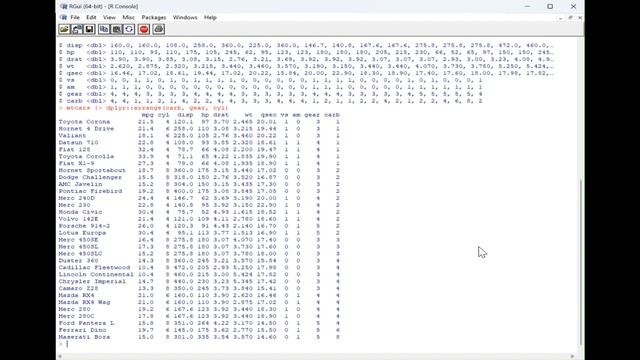The height and width of the screenshot is (360, 640).
Task: Click the Save workspace floppy disk icon
Action: pos(89,29)
